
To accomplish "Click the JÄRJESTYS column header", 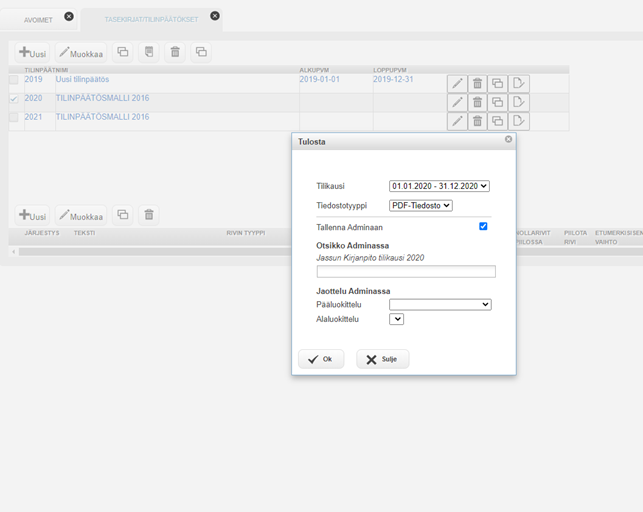I will click(x=42, y=233).
